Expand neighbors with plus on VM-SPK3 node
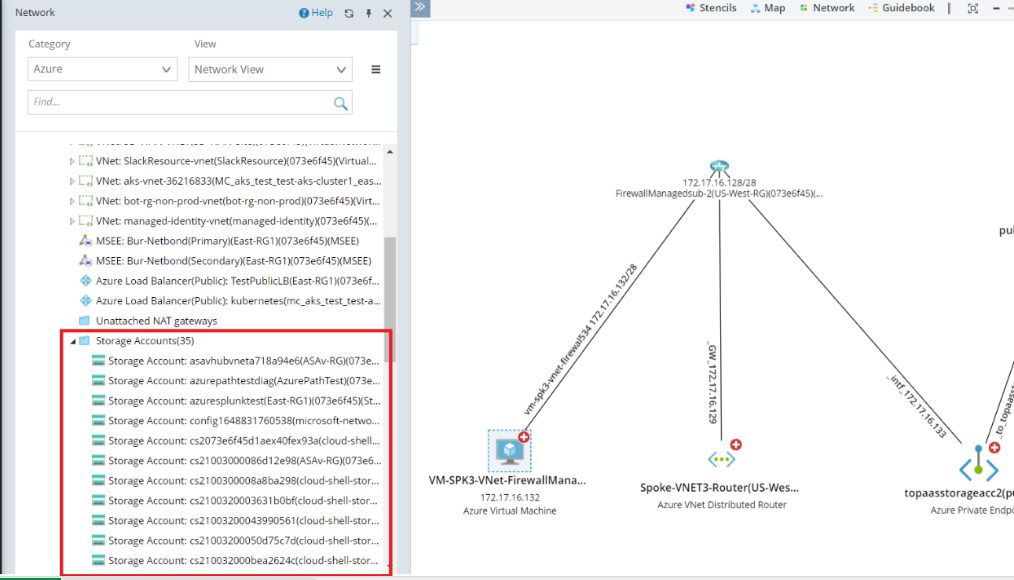 [524, 437]
